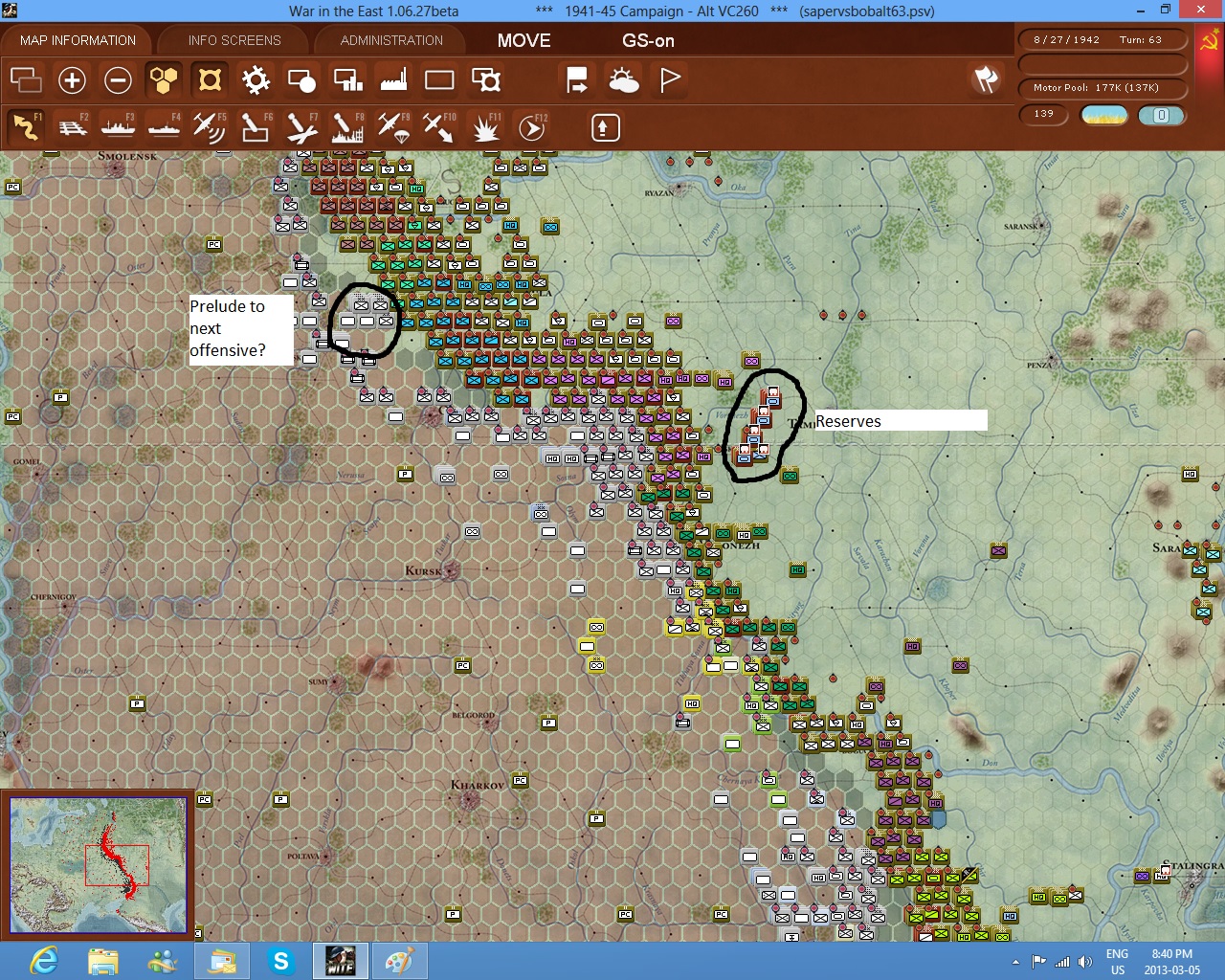Click the volume speaker tray icon
The width and height of the screenshot is (1225, 980).
pos(1084,962)
